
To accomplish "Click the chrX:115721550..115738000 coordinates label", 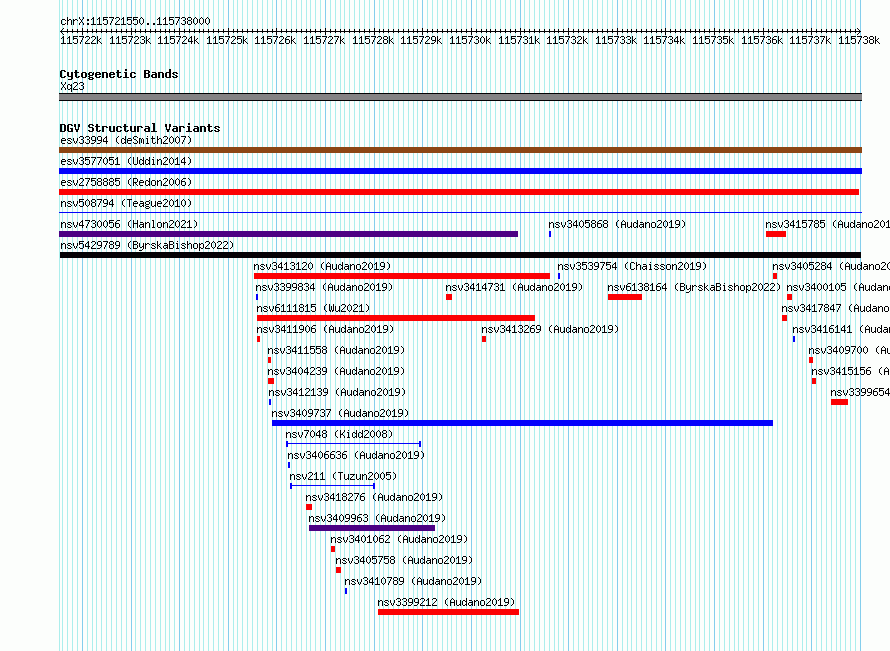I will coord(135,21).
